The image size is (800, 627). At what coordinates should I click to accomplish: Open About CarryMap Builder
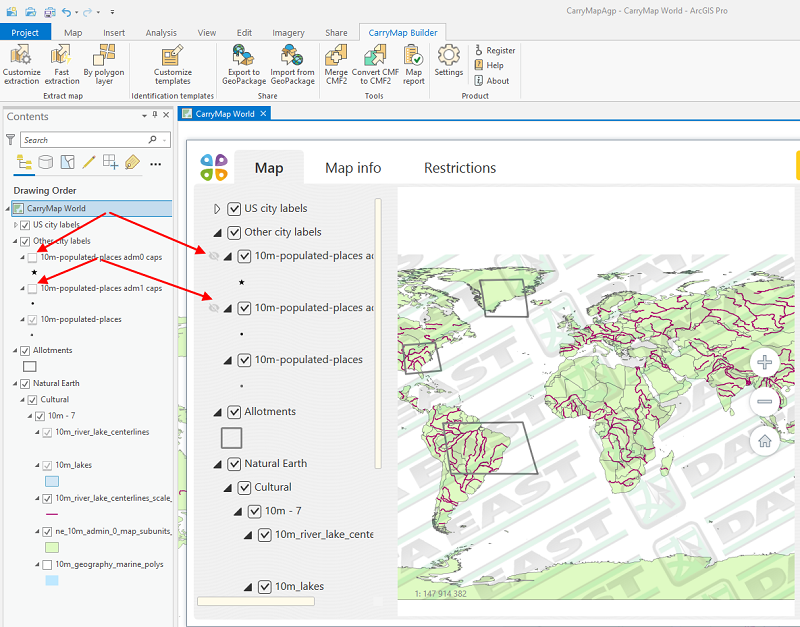pyautogui.click(x=492, y=81)
